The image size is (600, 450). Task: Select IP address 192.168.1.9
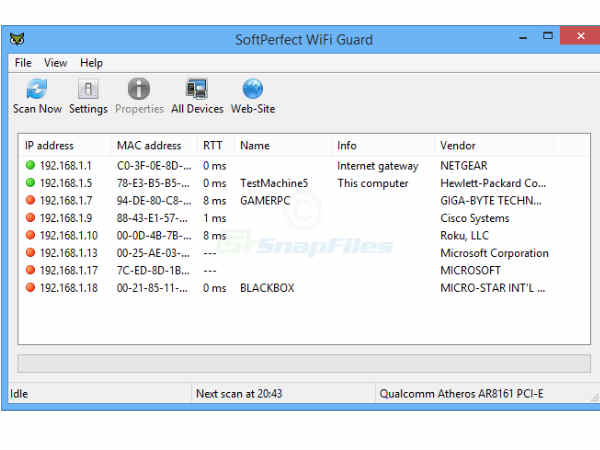pos(66,218)
